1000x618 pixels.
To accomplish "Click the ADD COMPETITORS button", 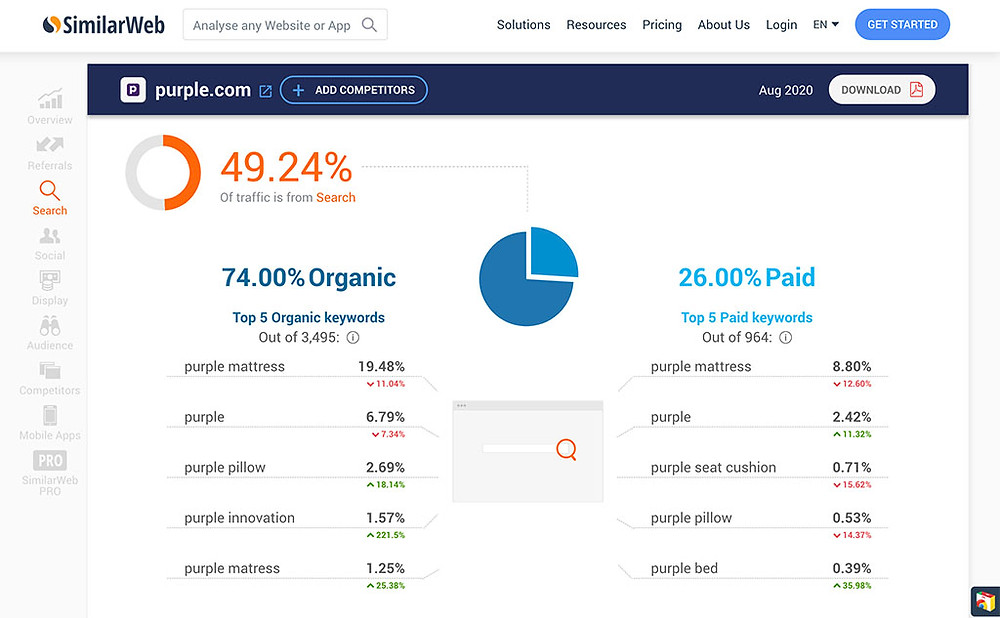I will click(x=354, y=90).
